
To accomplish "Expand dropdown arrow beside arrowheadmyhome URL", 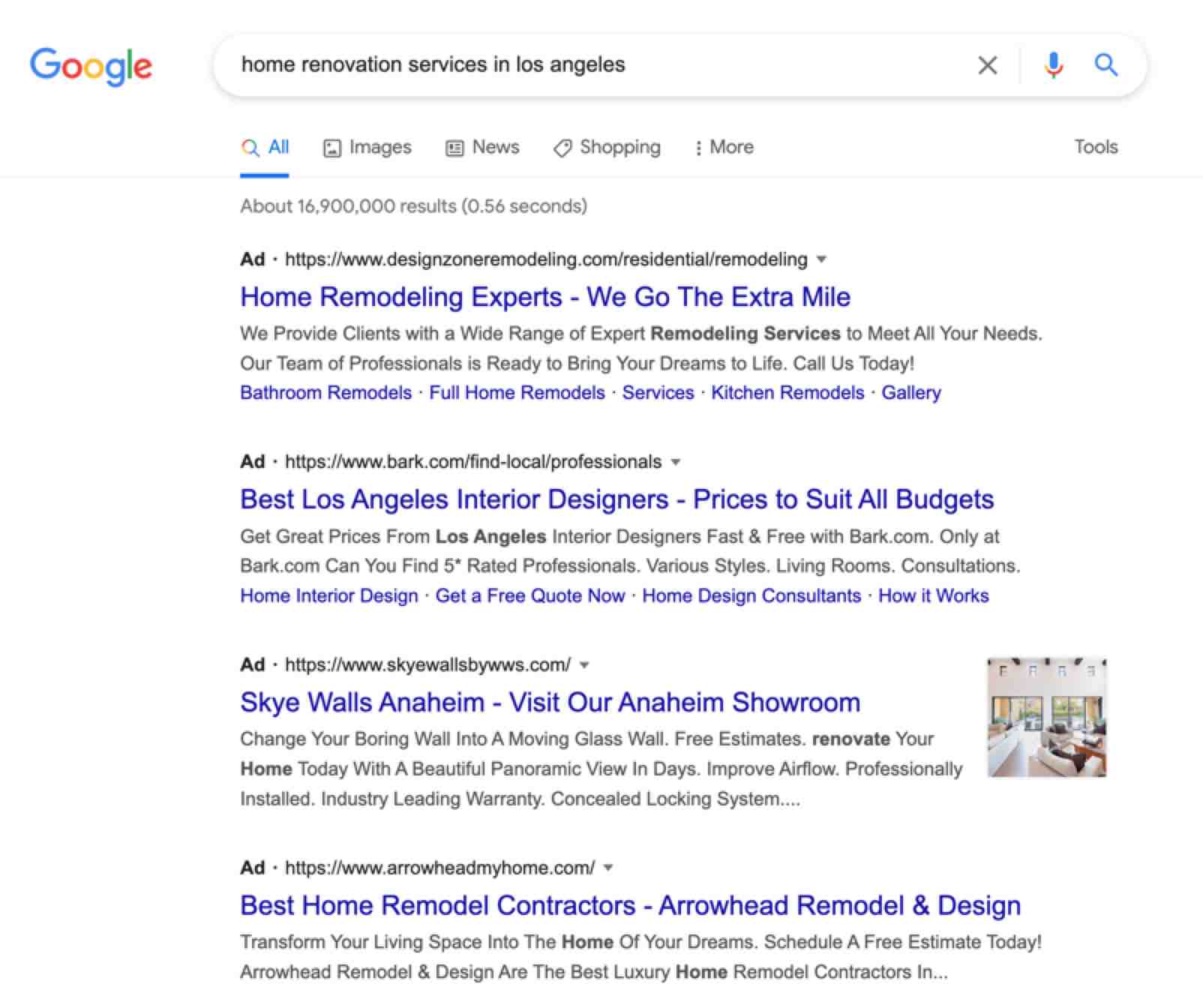I will coord(608,868).
